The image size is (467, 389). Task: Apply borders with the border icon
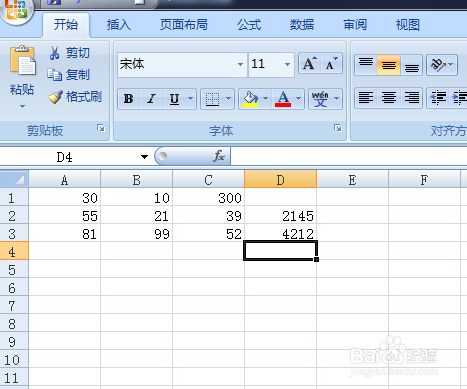tap(212, 99)
